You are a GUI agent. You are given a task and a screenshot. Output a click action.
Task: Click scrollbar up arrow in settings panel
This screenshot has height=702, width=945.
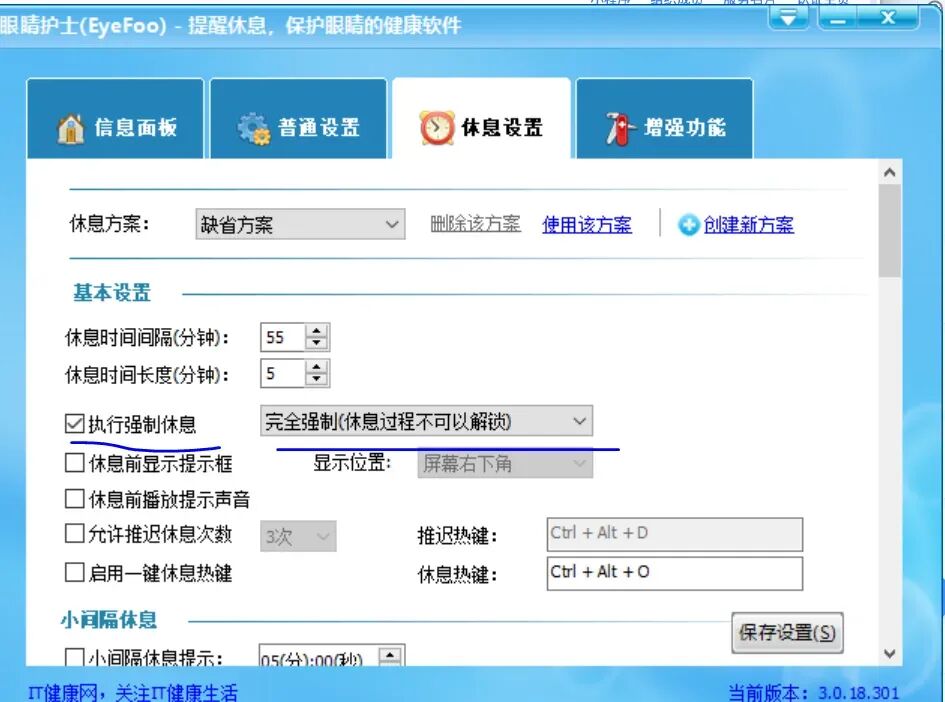(x=890, y=172)
